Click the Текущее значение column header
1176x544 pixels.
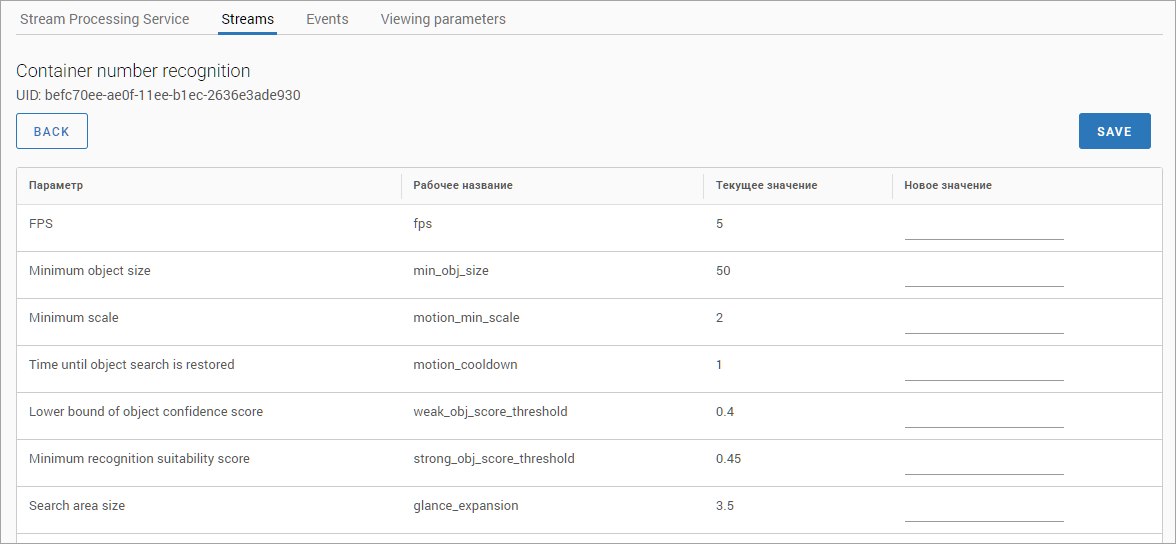pyautogui.click(x=766, y=186)
